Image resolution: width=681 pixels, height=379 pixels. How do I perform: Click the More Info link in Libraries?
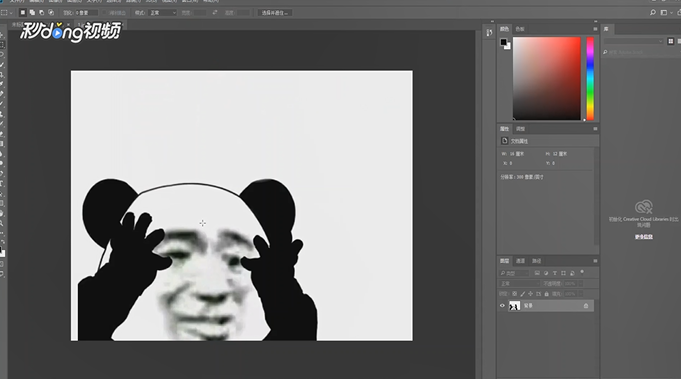644,237
